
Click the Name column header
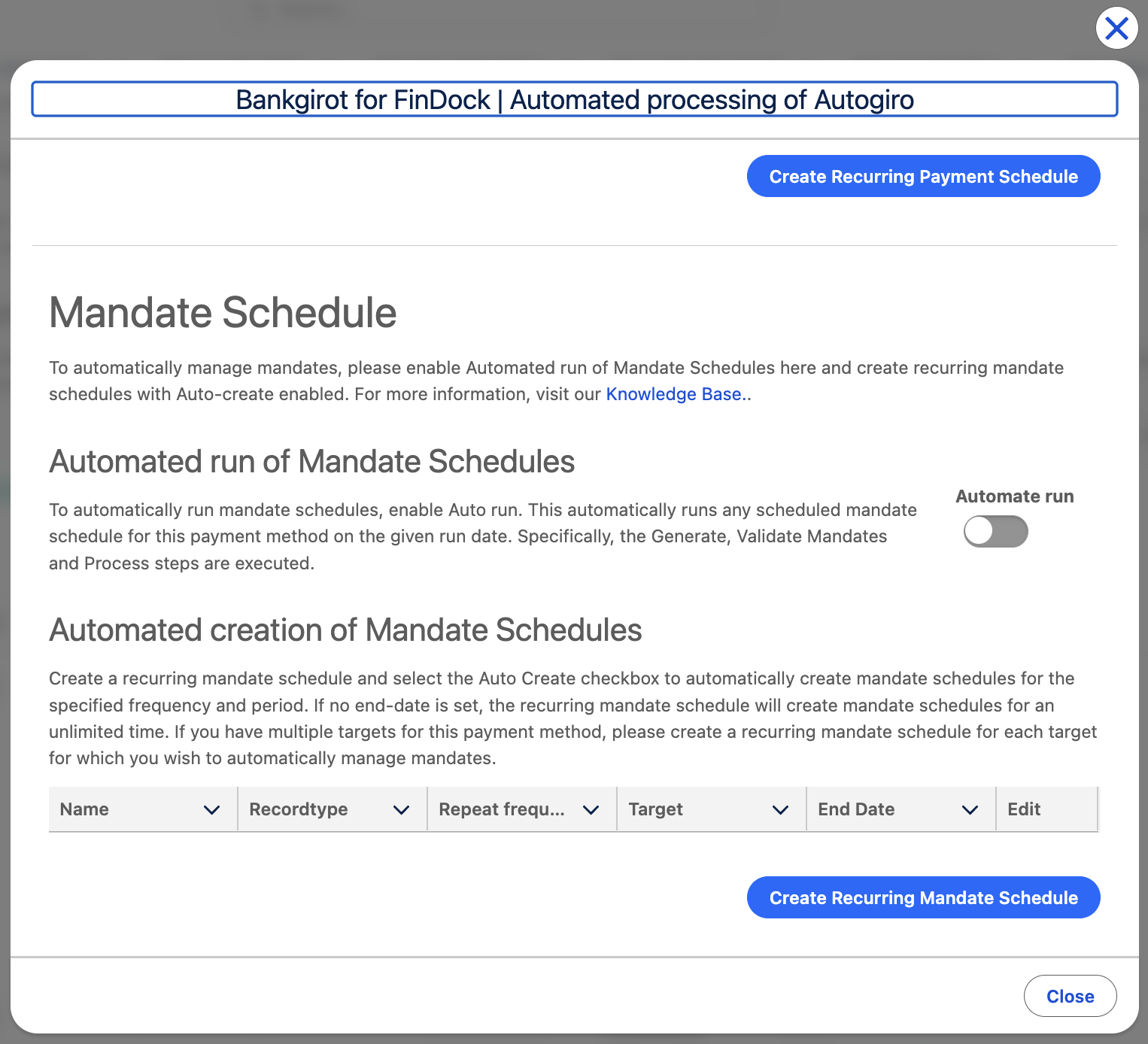[84, 809]
